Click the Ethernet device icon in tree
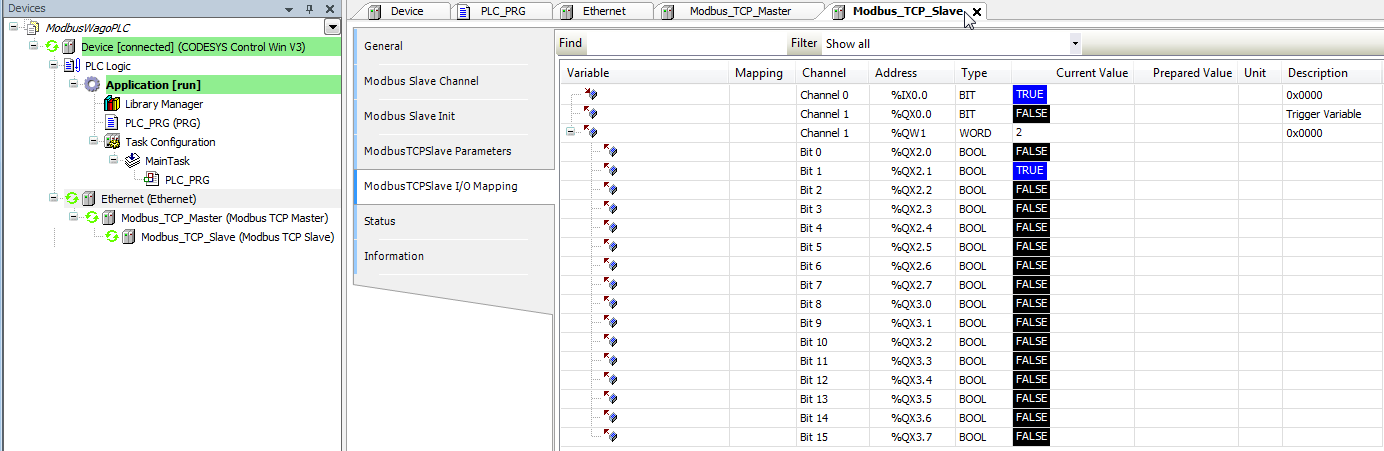Screen dimensions: 1384x451 89,199
